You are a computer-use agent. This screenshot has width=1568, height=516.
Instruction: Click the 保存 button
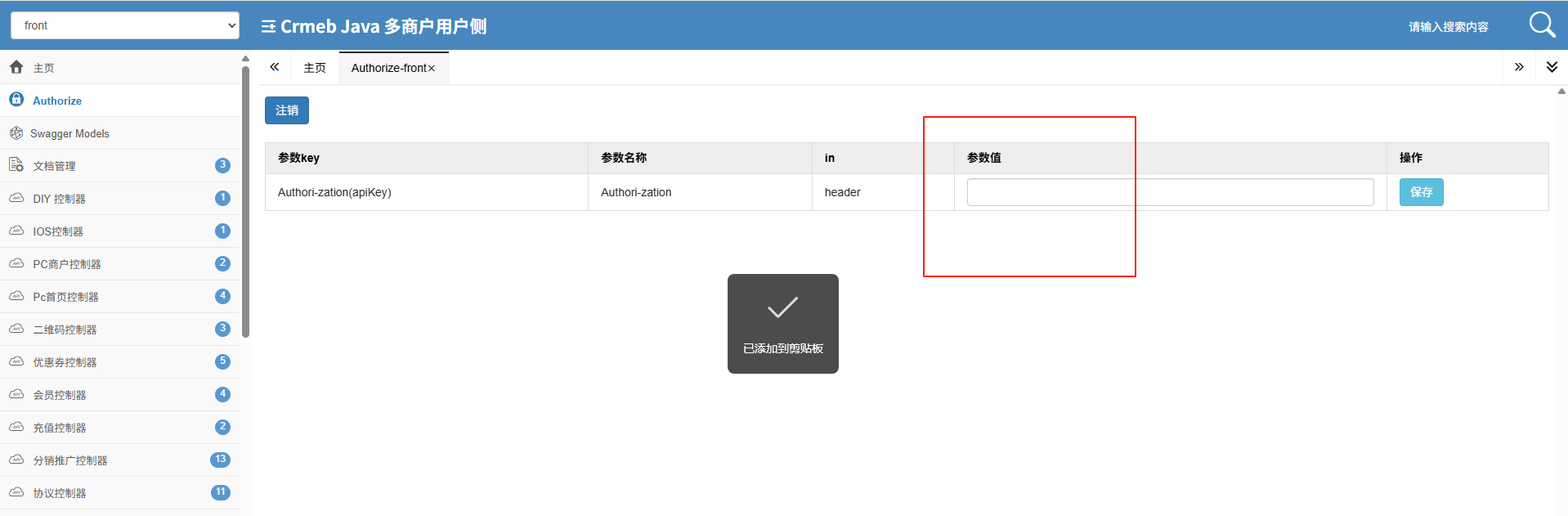pyautogui.click(x=1421, y=192)
